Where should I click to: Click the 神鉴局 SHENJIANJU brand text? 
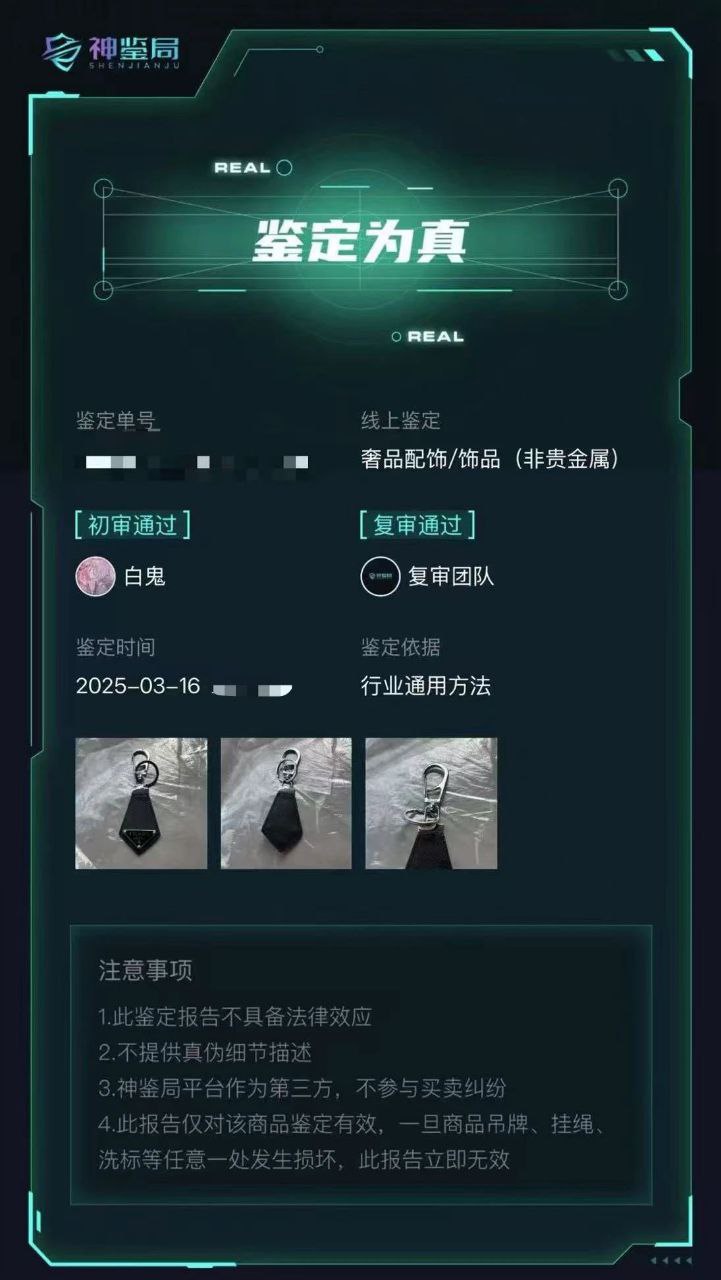132,52
